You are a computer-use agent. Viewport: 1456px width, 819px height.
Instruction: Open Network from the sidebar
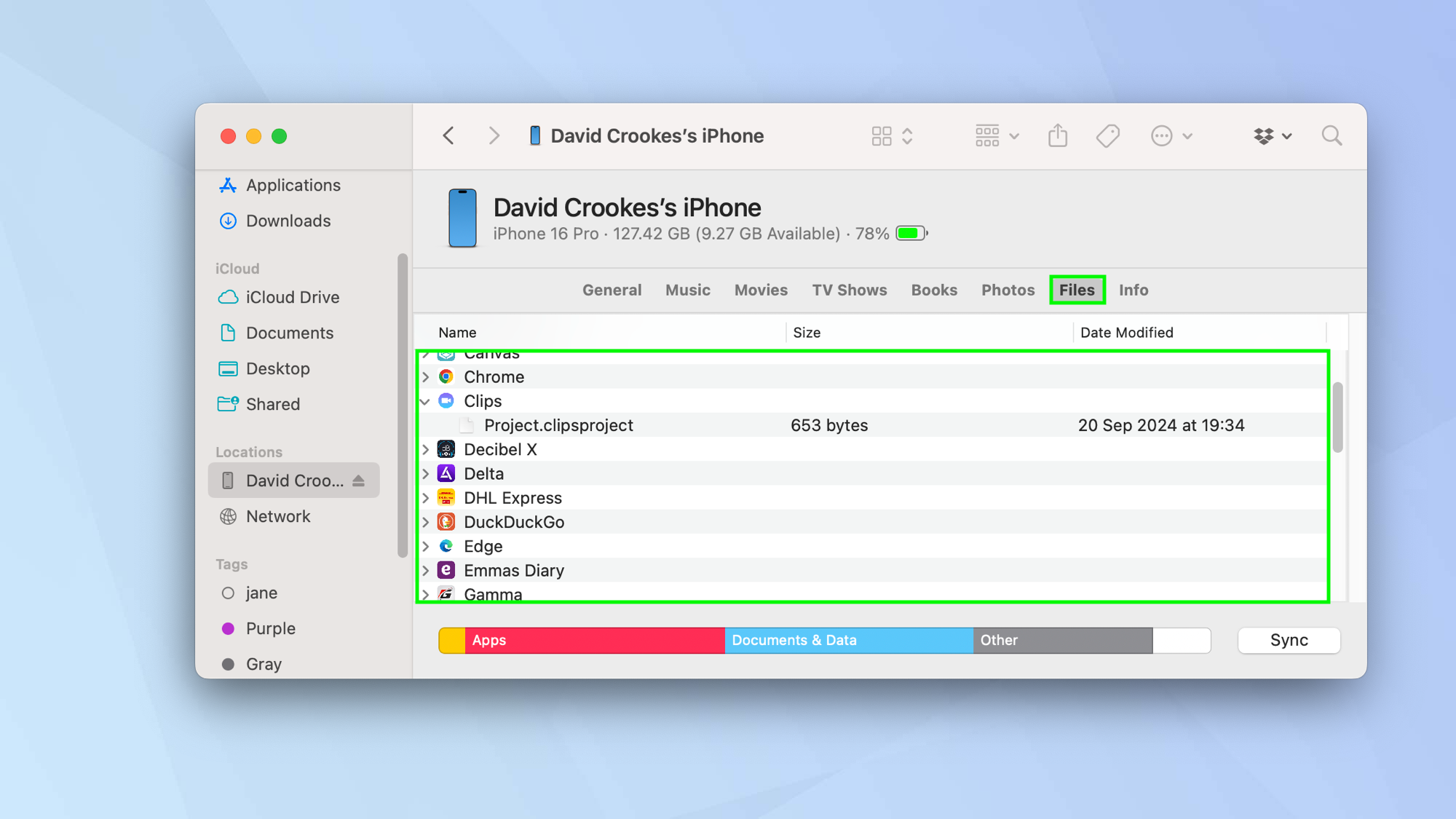pyautogui.click(x=277, y=516)
